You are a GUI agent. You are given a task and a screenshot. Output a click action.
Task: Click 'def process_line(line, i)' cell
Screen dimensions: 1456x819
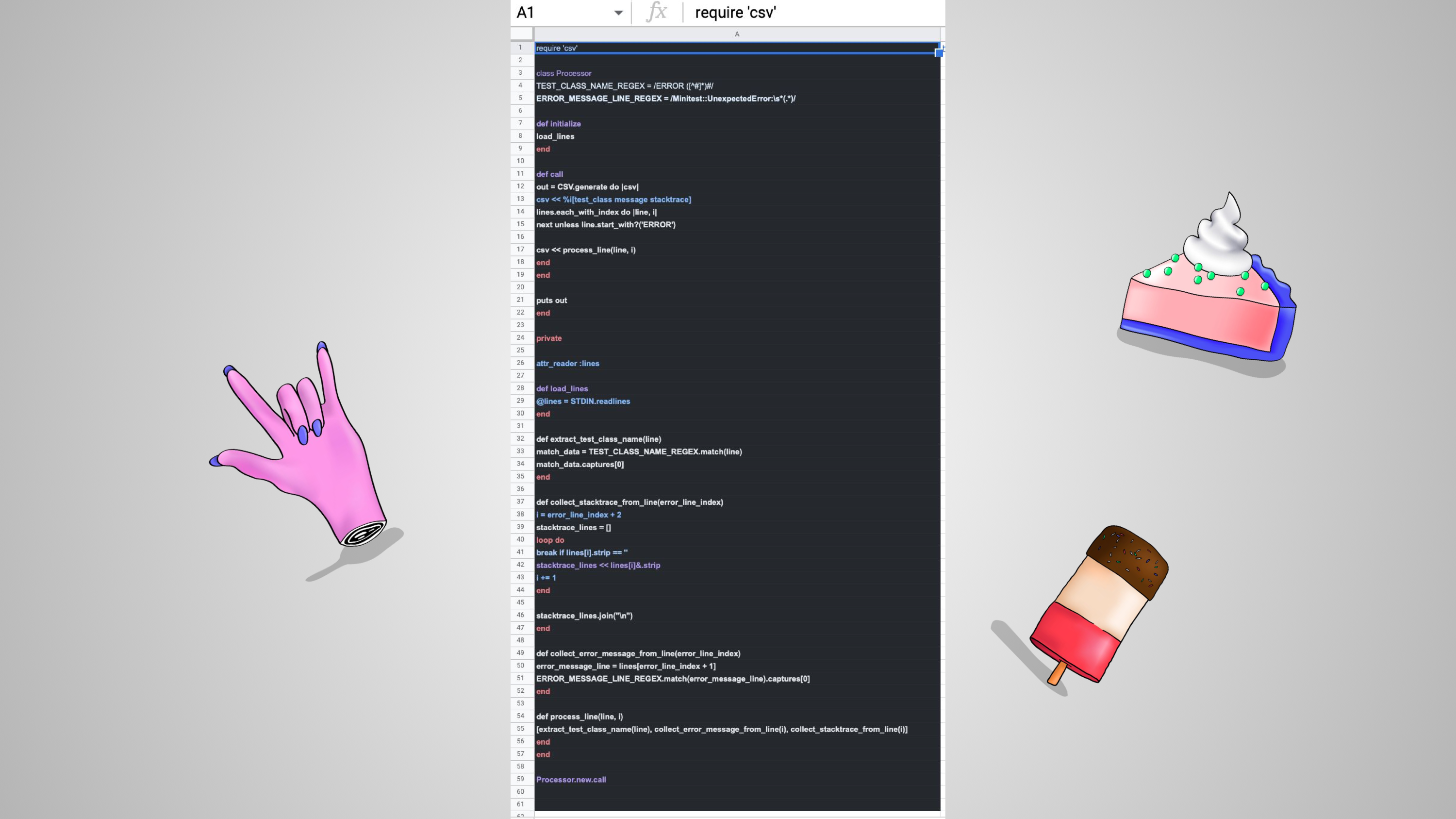point(737,716)
